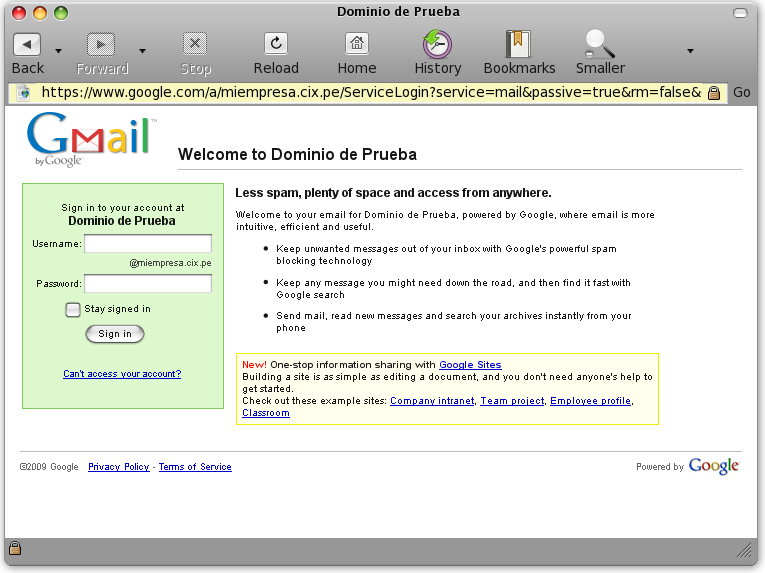Image resolution: width=765 pixels, height=573 pixels.
Task: Open the Company intranet example link
Action: pyautogui.click(x=432, y=401)
